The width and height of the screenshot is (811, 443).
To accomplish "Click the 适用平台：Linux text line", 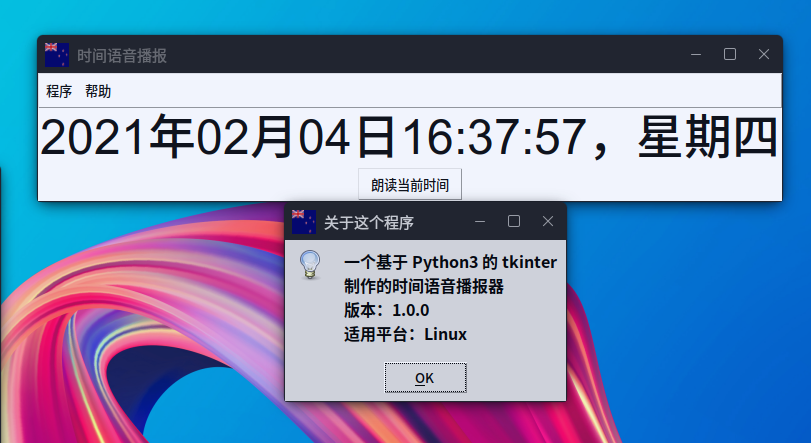I will click(x=406, y=334).
